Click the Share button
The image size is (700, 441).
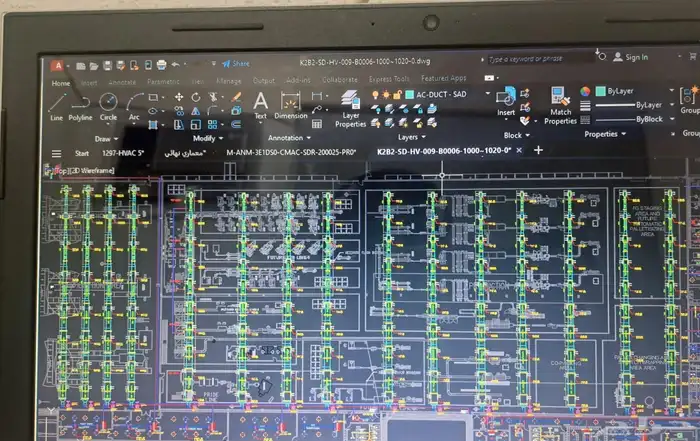click(235, 63)
